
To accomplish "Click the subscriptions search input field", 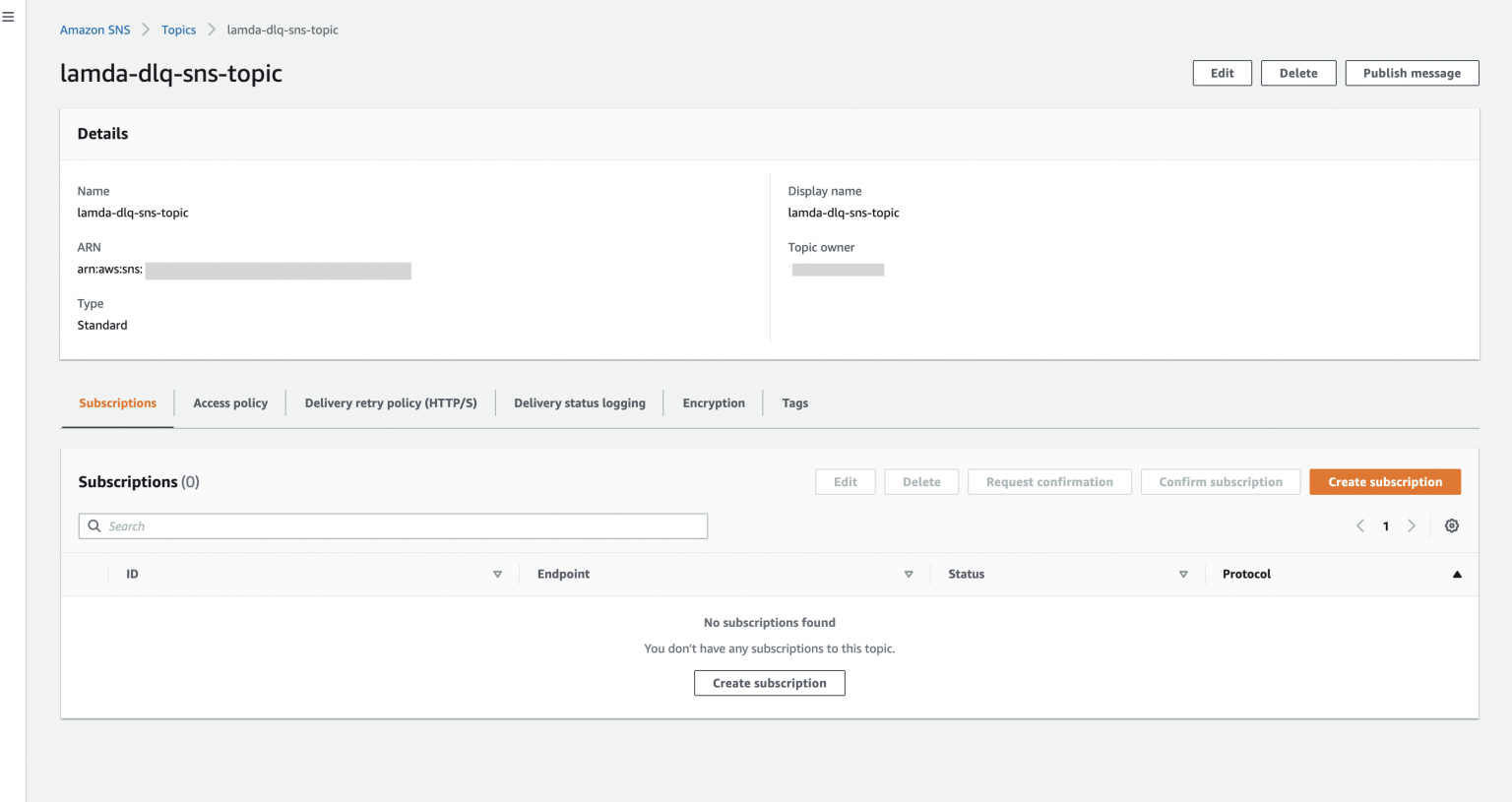I will tap(393, 525).
